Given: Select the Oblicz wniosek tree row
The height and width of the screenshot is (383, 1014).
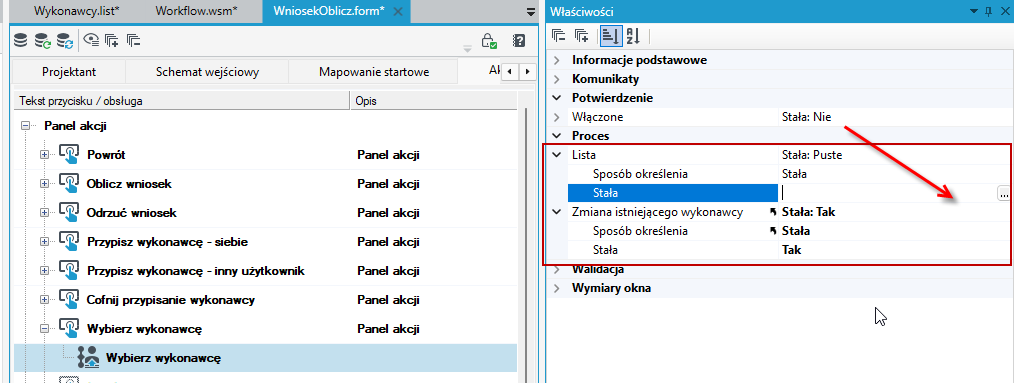Looking at the screenshot, I should coord(265,184).
